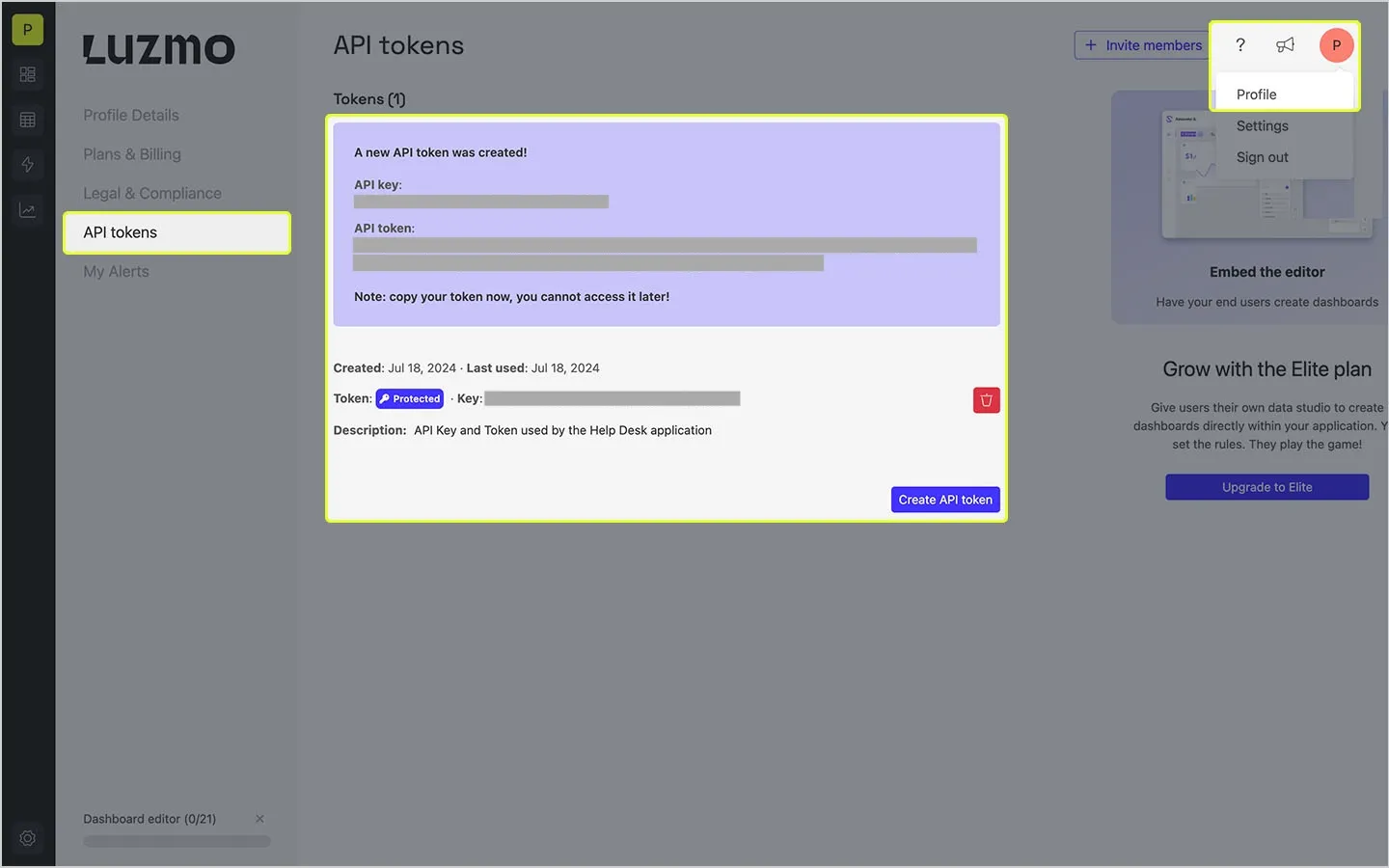
Task: Click Upgrade to Elite button
Action: [x=1266, y=487]
